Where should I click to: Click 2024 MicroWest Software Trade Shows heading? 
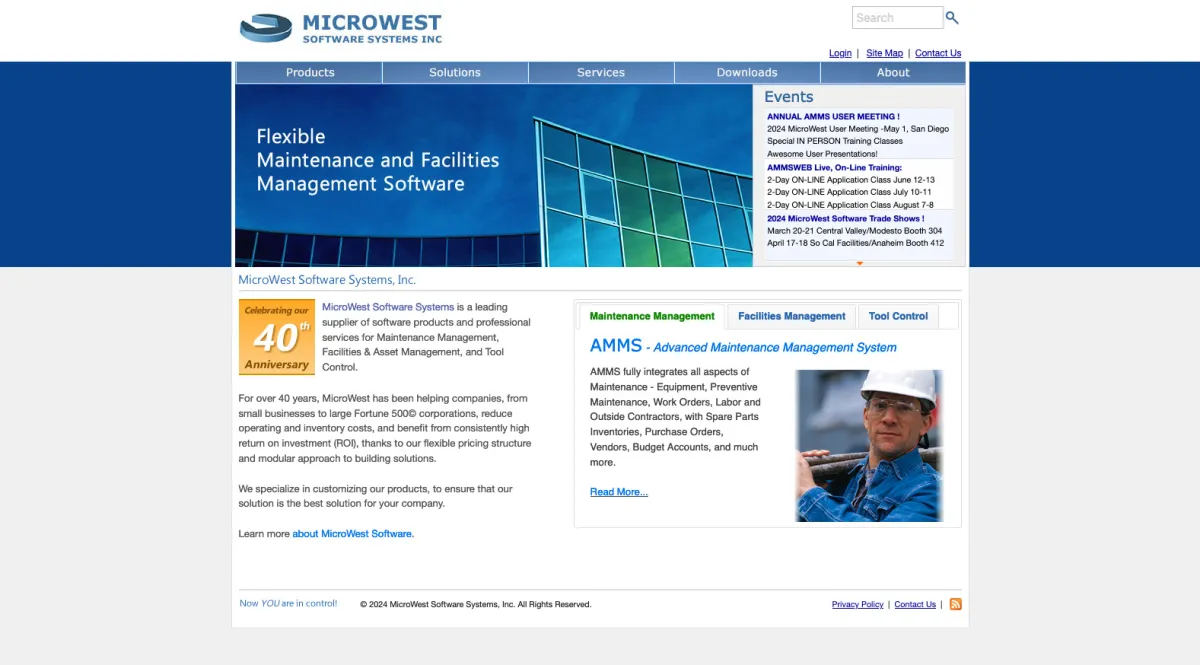click(x=845, y=218)
